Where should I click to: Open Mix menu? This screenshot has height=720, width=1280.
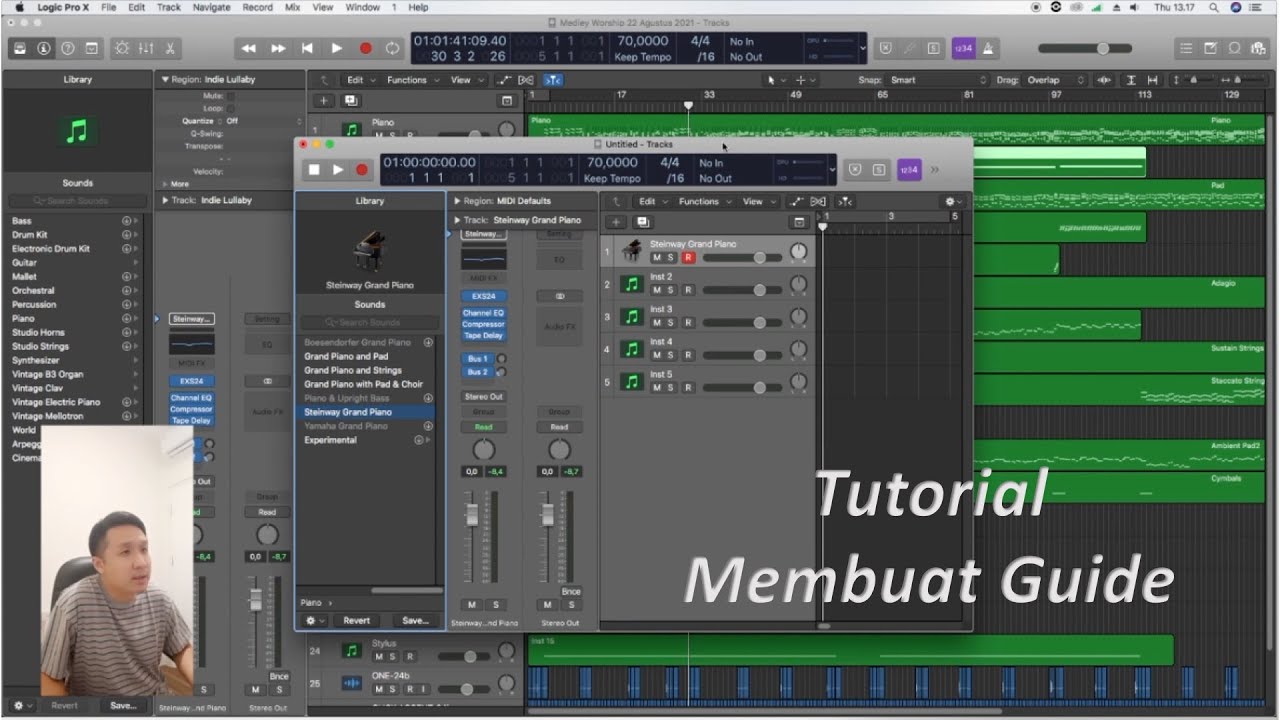(x=292, y=7)
